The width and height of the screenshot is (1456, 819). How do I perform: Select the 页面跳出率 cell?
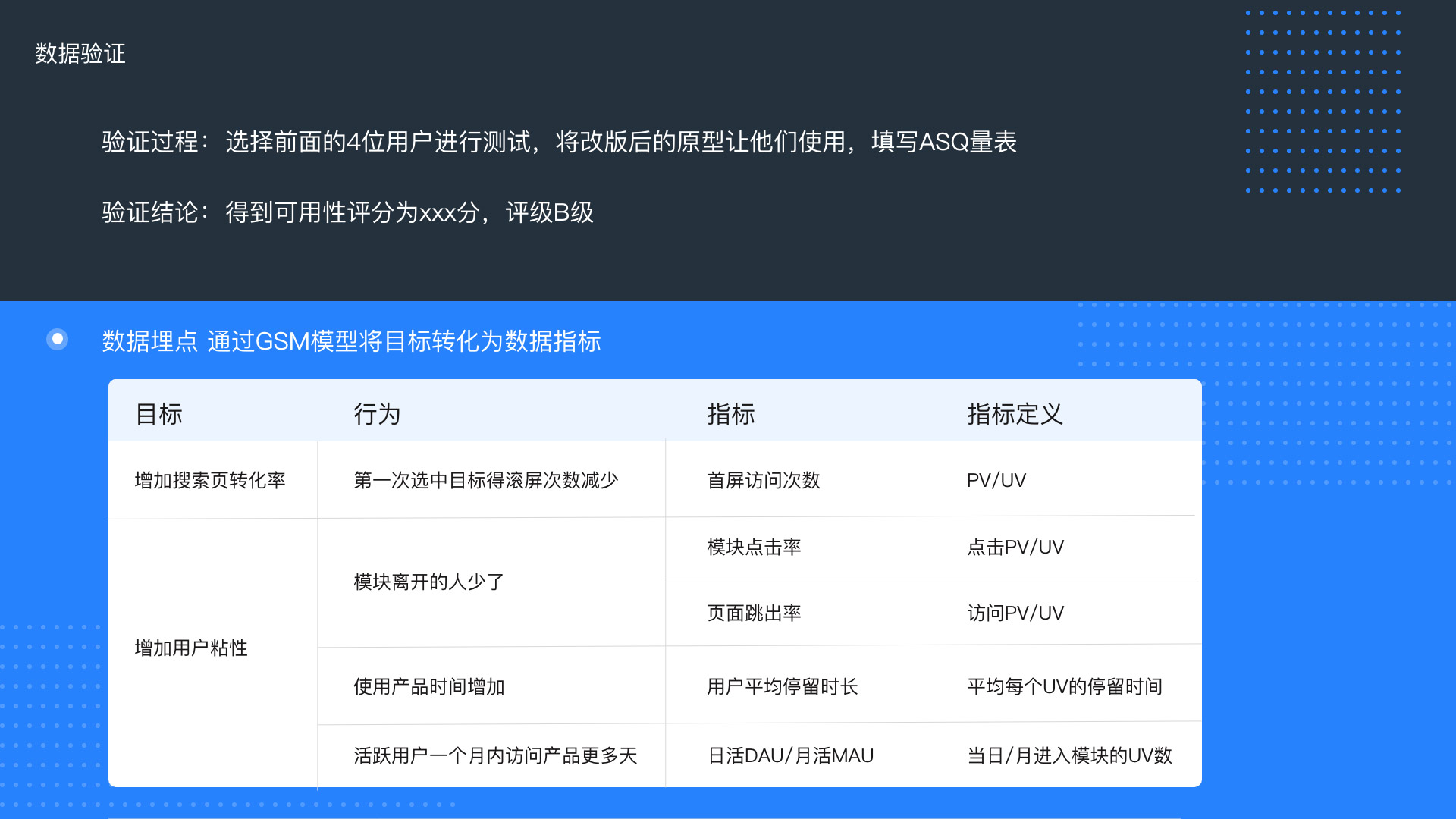tap(755, 613)
